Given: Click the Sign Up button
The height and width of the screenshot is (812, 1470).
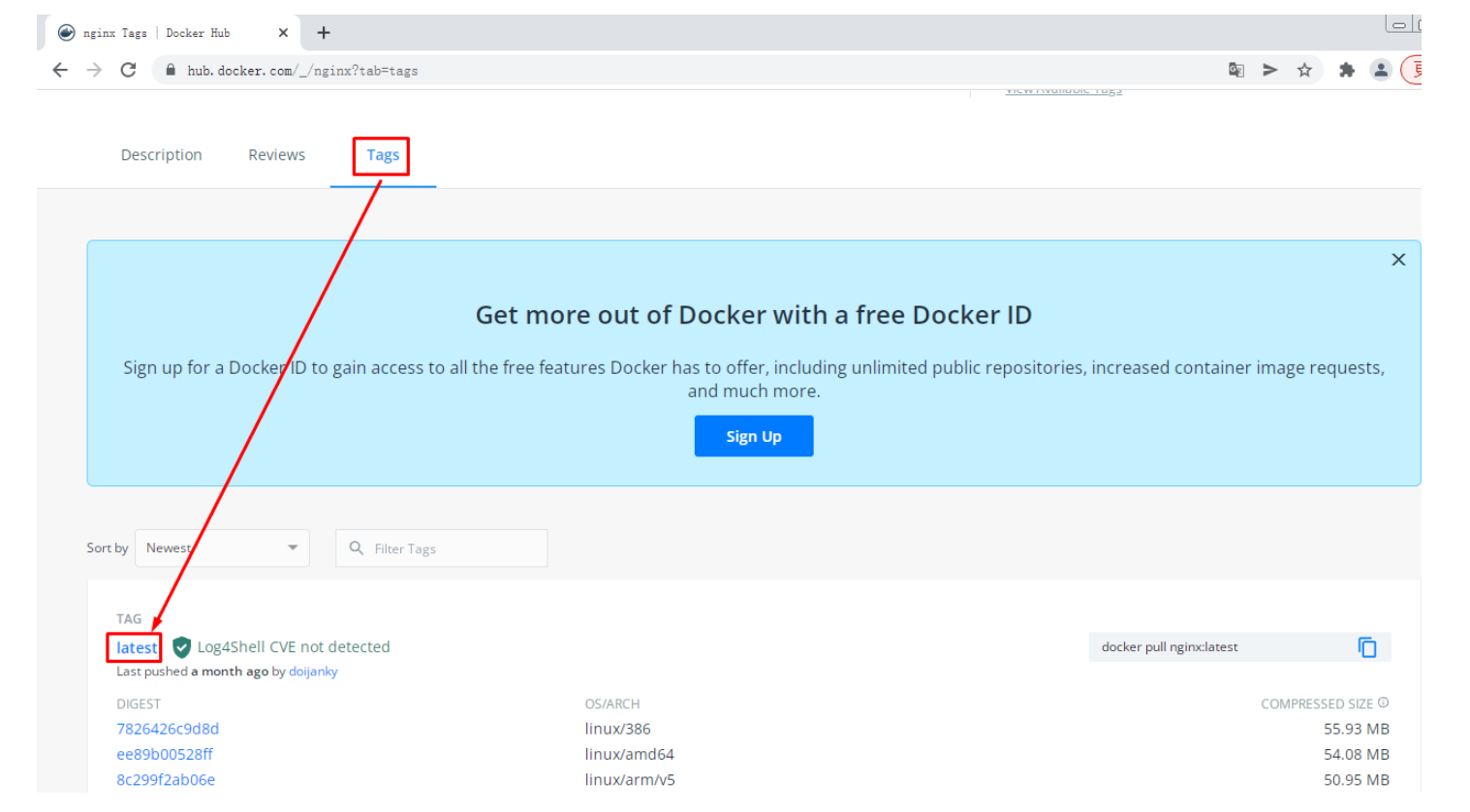Looking at the screenshot, I should pos(754,436).
